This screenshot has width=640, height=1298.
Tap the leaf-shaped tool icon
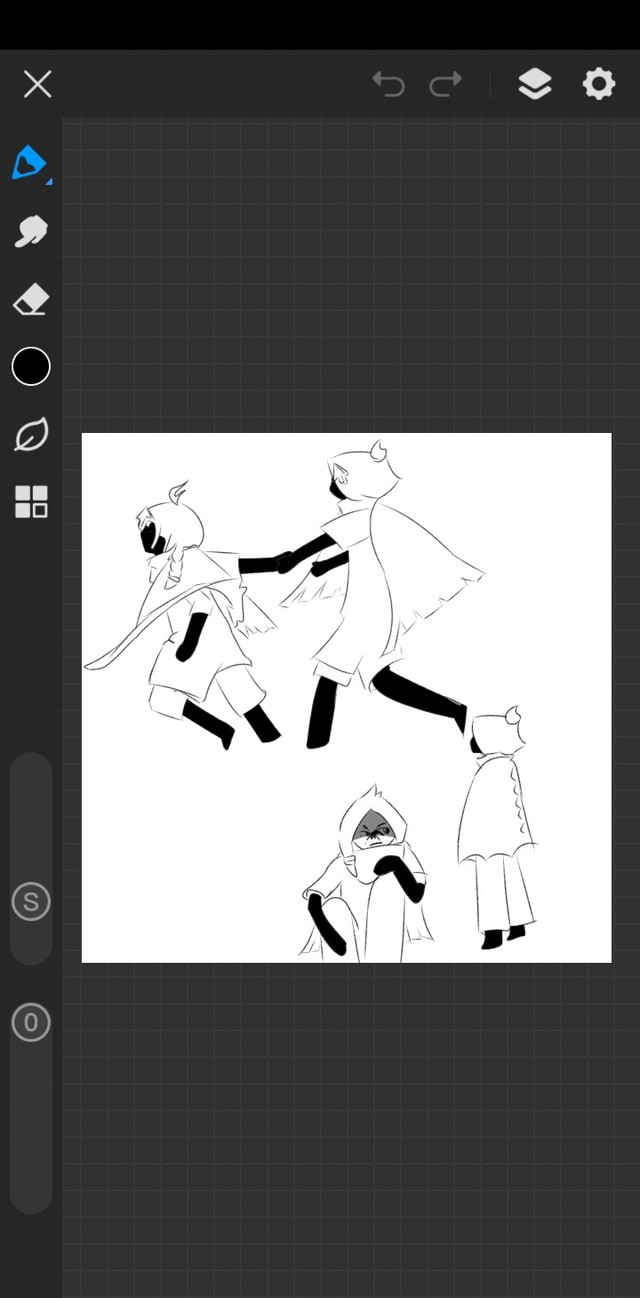(x=31, y=435)
